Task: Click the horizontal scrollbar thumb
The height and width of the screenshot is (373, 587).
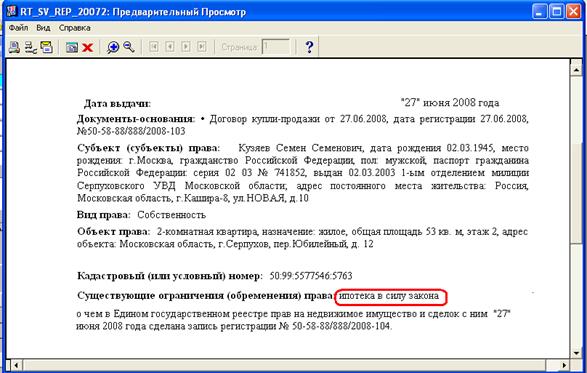Action: coord(284,365)
